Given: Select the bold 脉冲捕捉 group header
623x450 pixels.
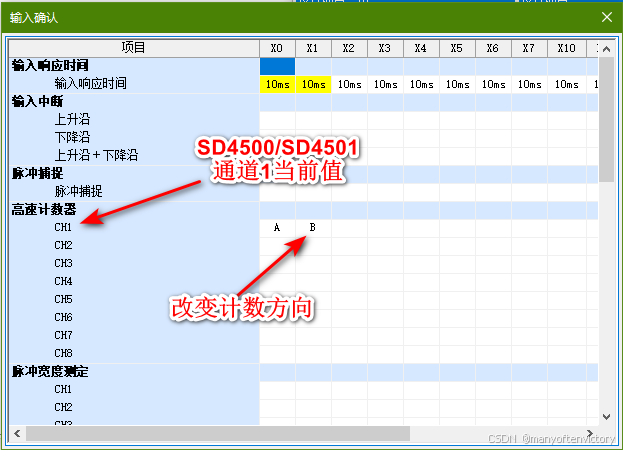Looking at the screenshot, I should (x=134, y=174).
